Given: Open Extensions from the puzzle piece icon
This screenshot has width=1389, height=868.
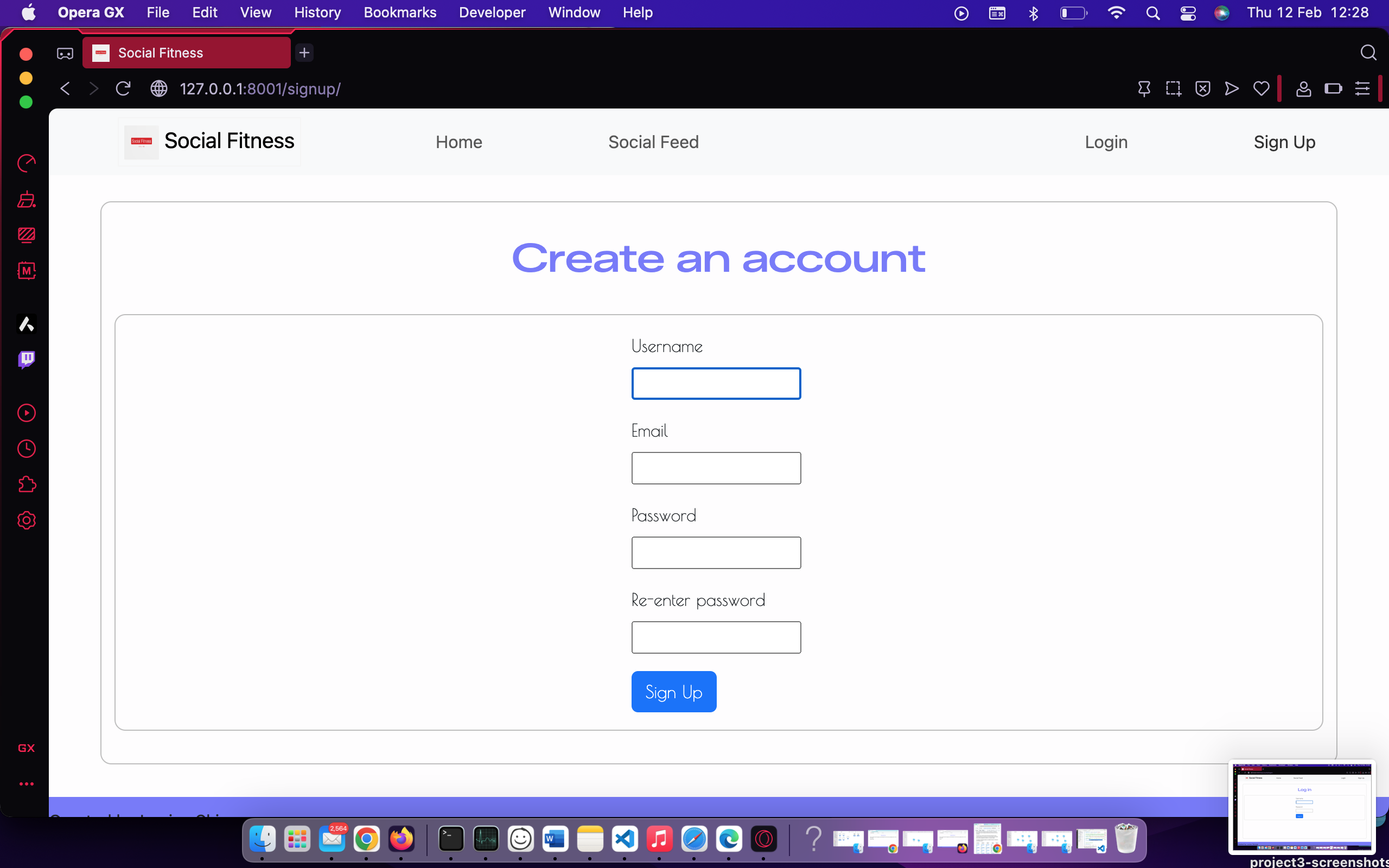Looking at the screenshot, I should 27,484.
